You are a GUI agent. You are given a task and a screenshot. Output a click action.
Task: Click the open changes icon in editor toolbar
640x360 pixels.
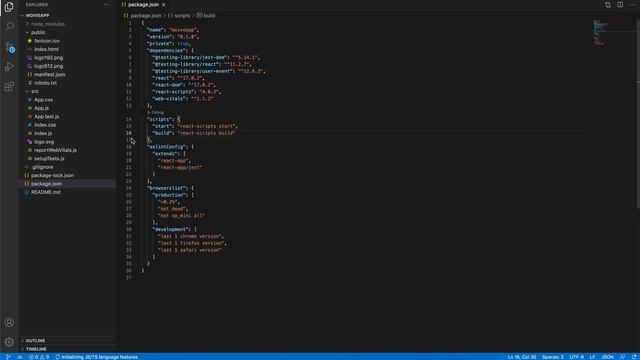[x=608, y=4]
